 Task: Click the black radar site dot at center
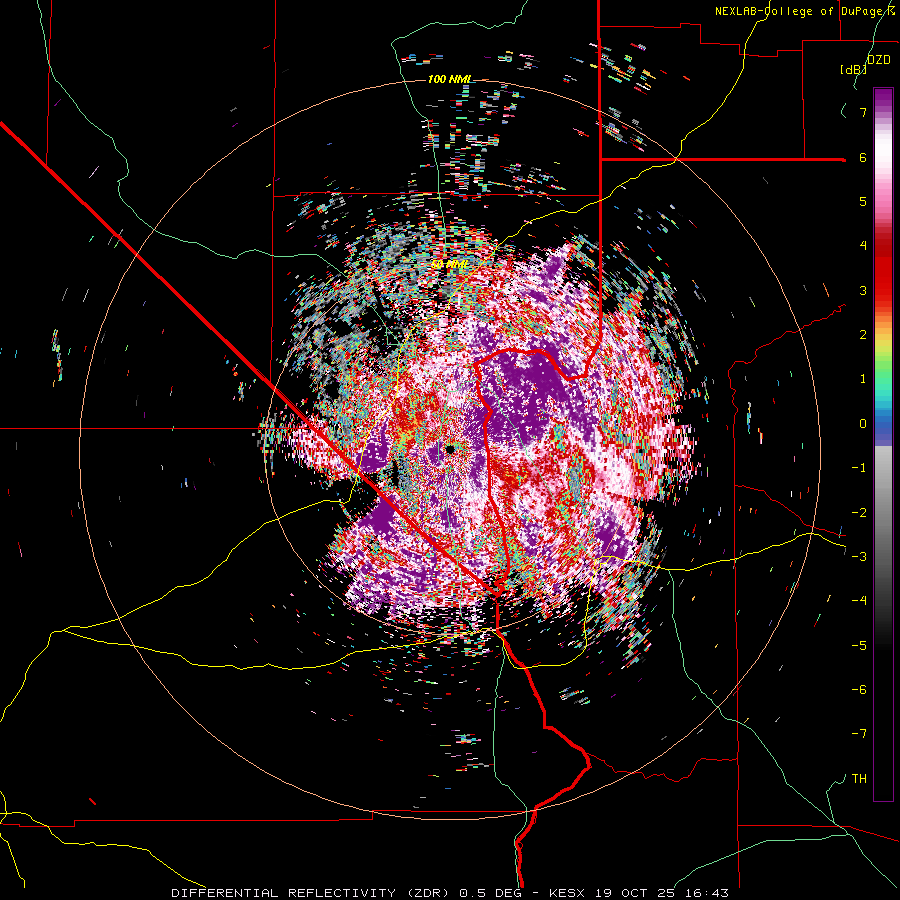coord(450,449)
